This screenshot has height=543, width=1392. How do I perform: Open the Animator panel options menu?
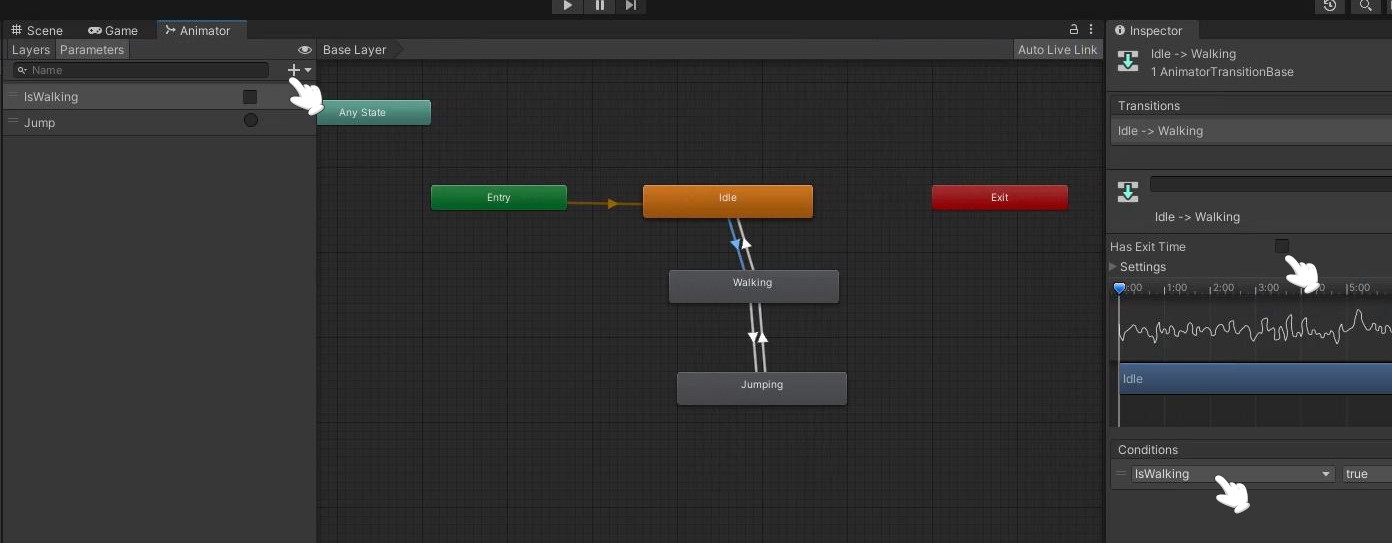[x=1091, y=30]
